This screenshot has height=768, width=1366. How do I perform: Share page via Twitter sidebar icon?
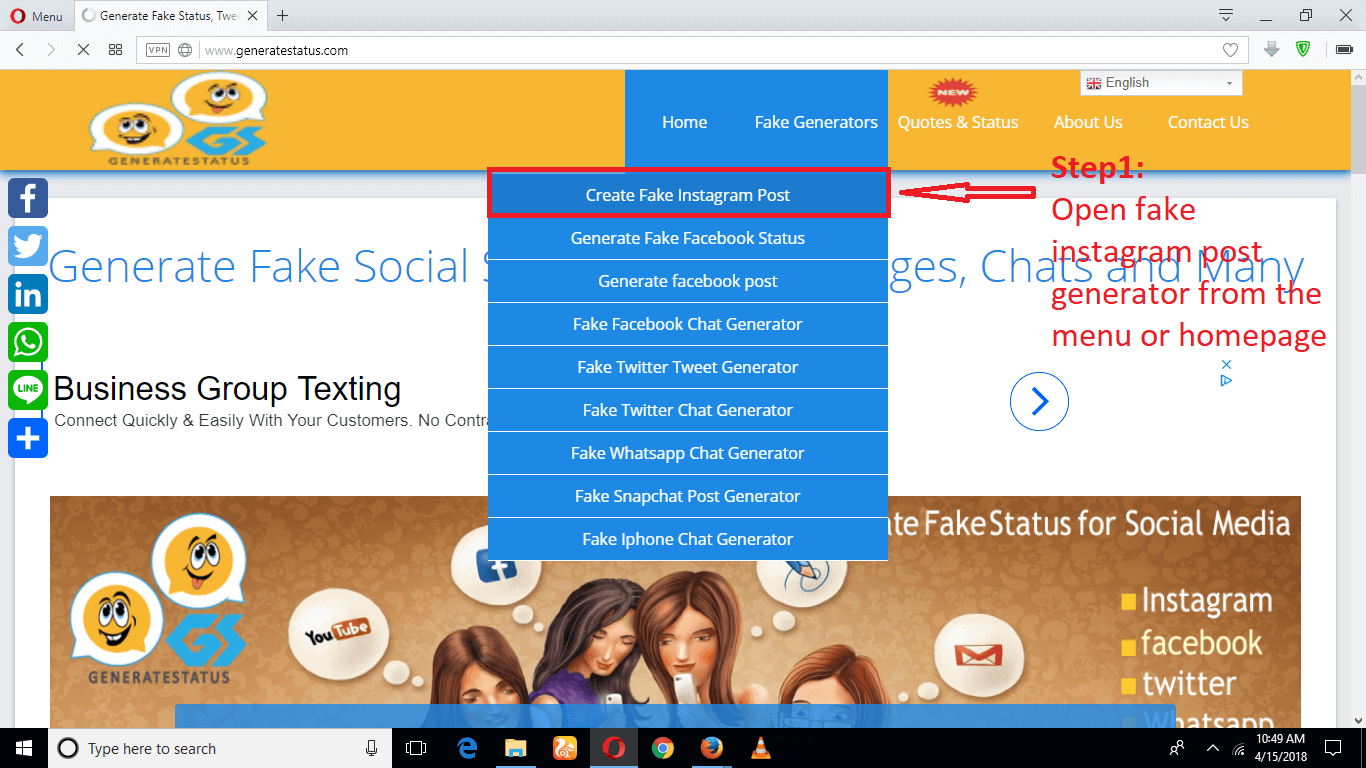[x=28, y=246]
